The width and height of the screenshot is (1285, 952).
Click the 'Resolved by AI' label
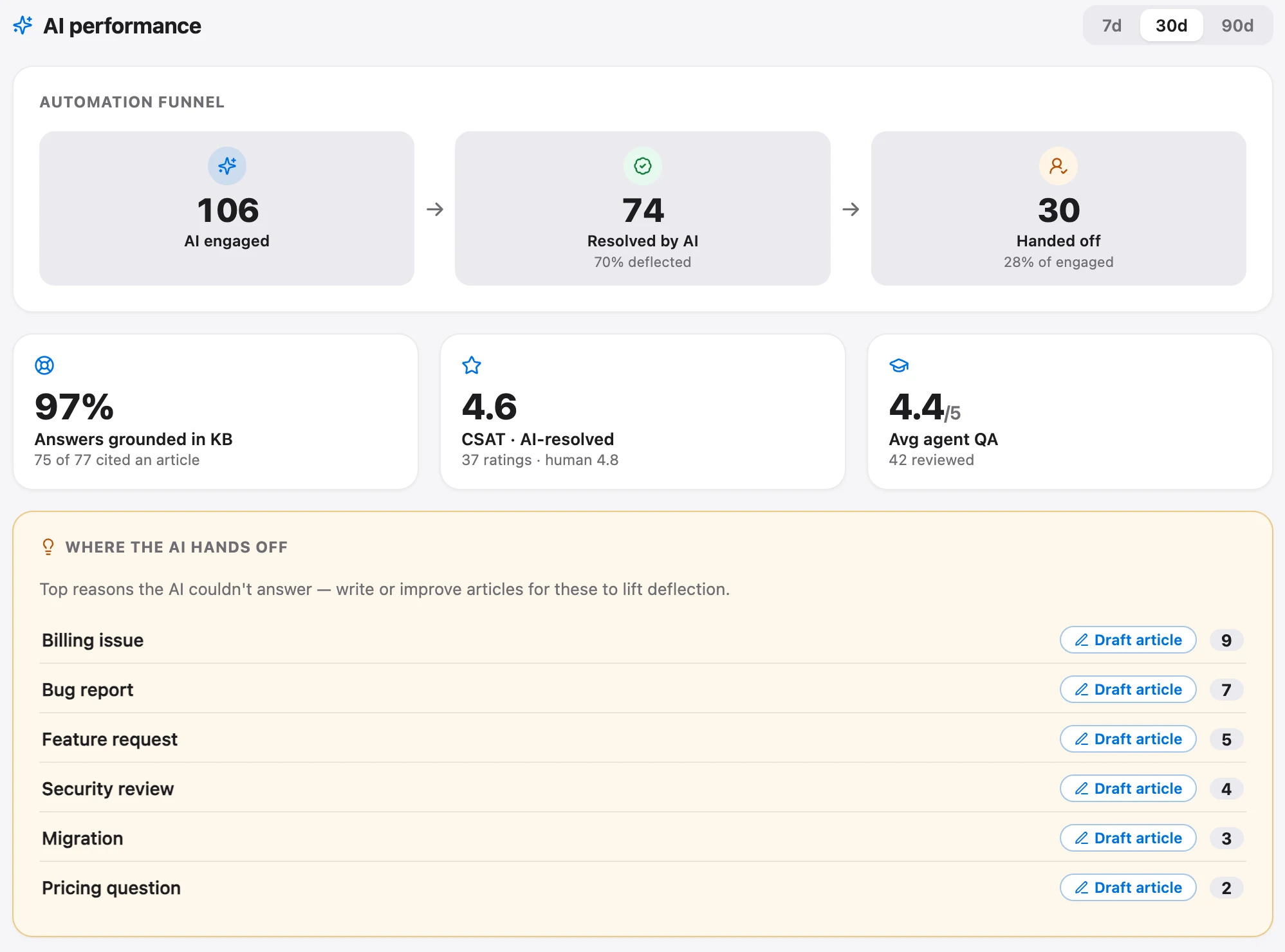point(642,241)
